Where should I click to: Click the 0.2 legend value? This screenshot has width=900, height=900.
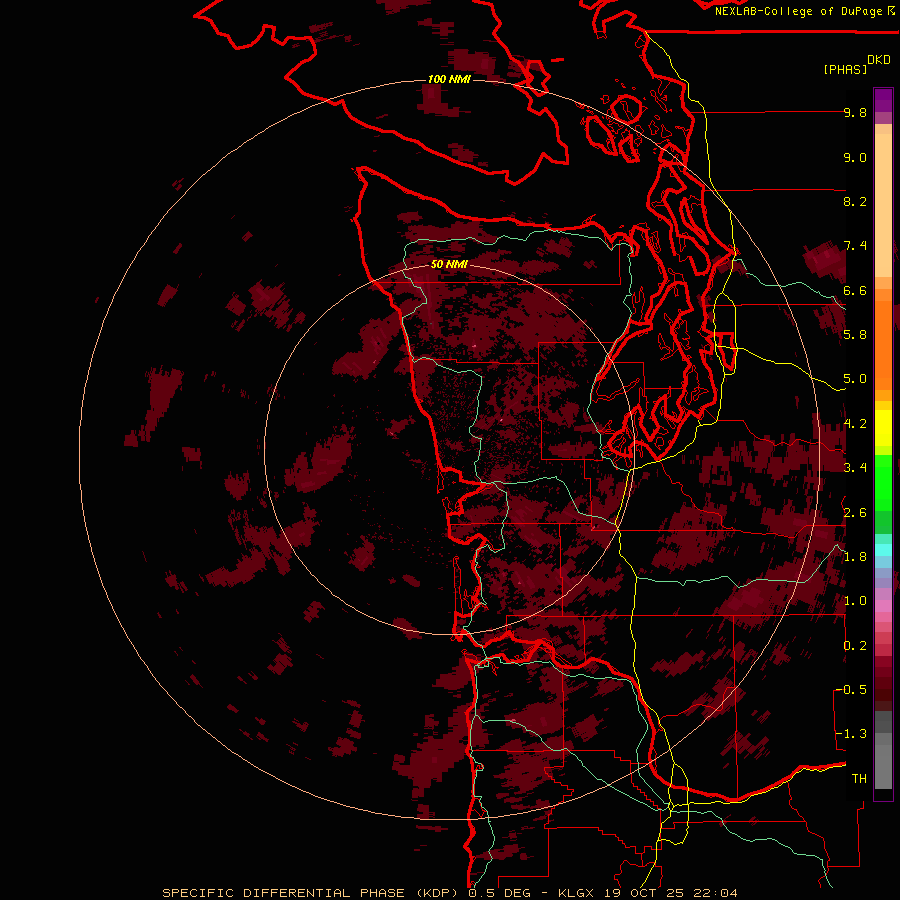coord(855,646)
